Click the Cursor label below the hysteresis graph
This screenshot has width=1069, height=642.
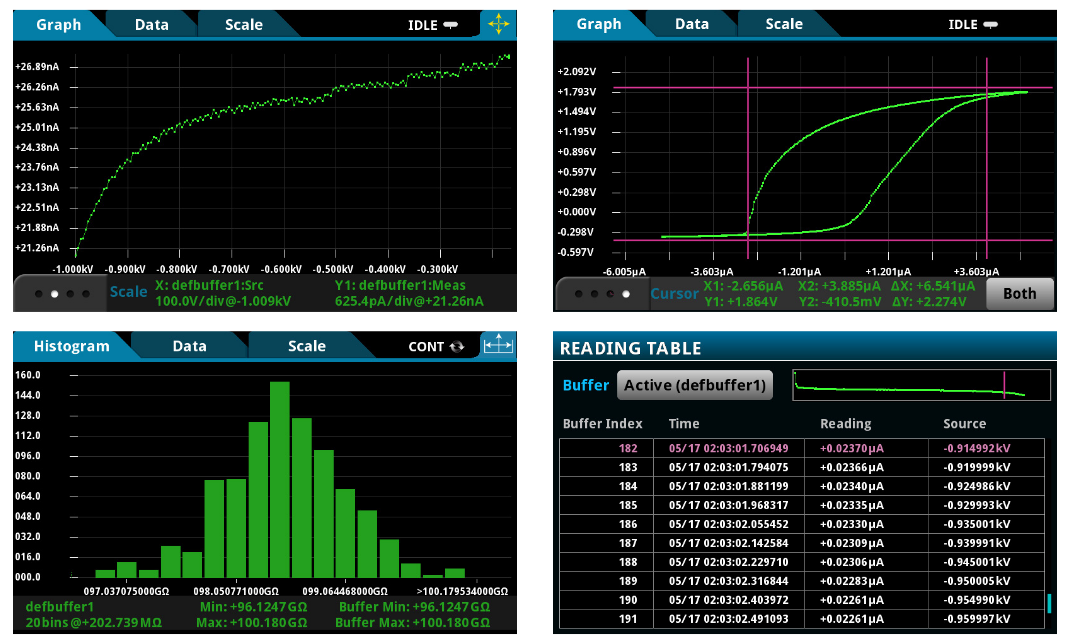tap(674, 294)
